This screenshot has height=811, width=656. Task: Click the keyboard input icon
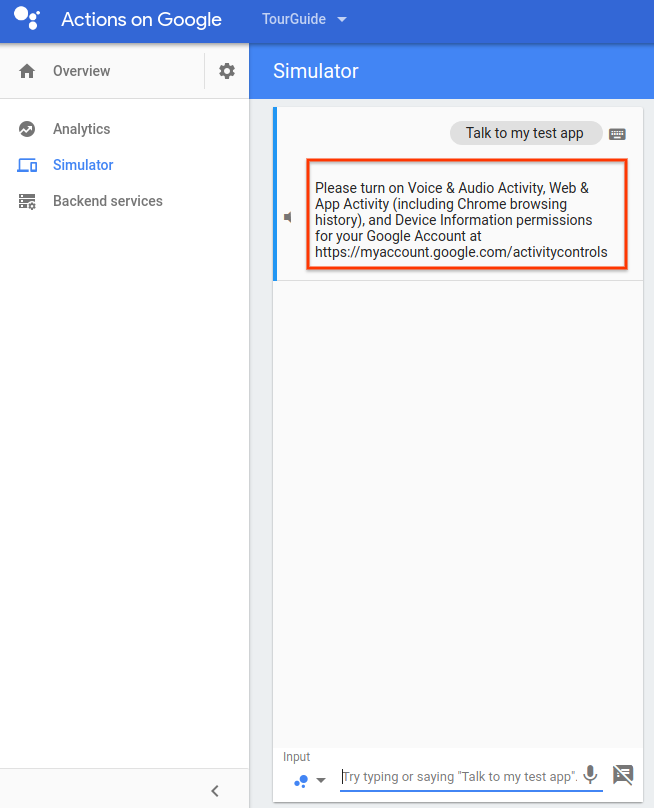[617, 134]
